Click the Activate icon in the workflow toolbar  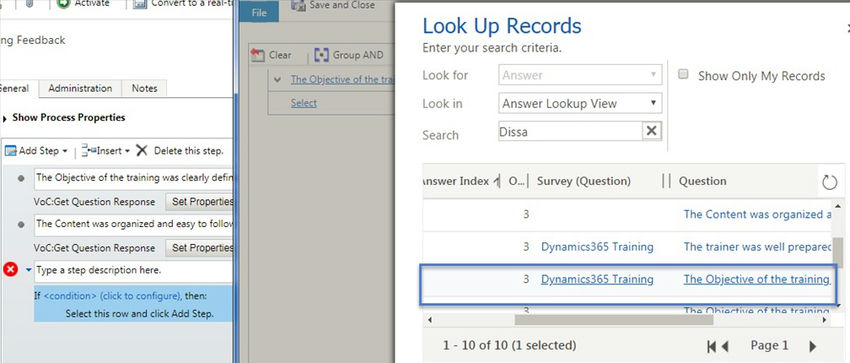pos(63,3)
